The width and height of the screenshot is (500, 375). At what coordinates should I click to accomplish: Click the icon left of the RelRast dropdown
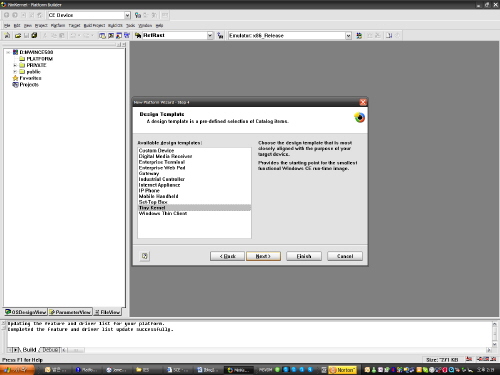138,35
